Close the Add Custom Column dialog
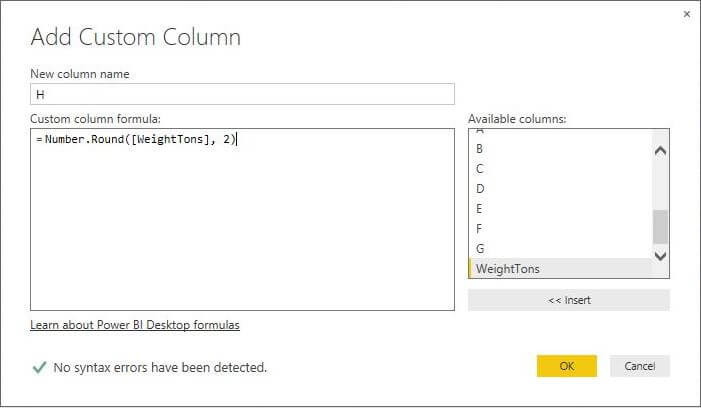Image resolution: width=701 pixels, height=408 pixels. point(686,15)
